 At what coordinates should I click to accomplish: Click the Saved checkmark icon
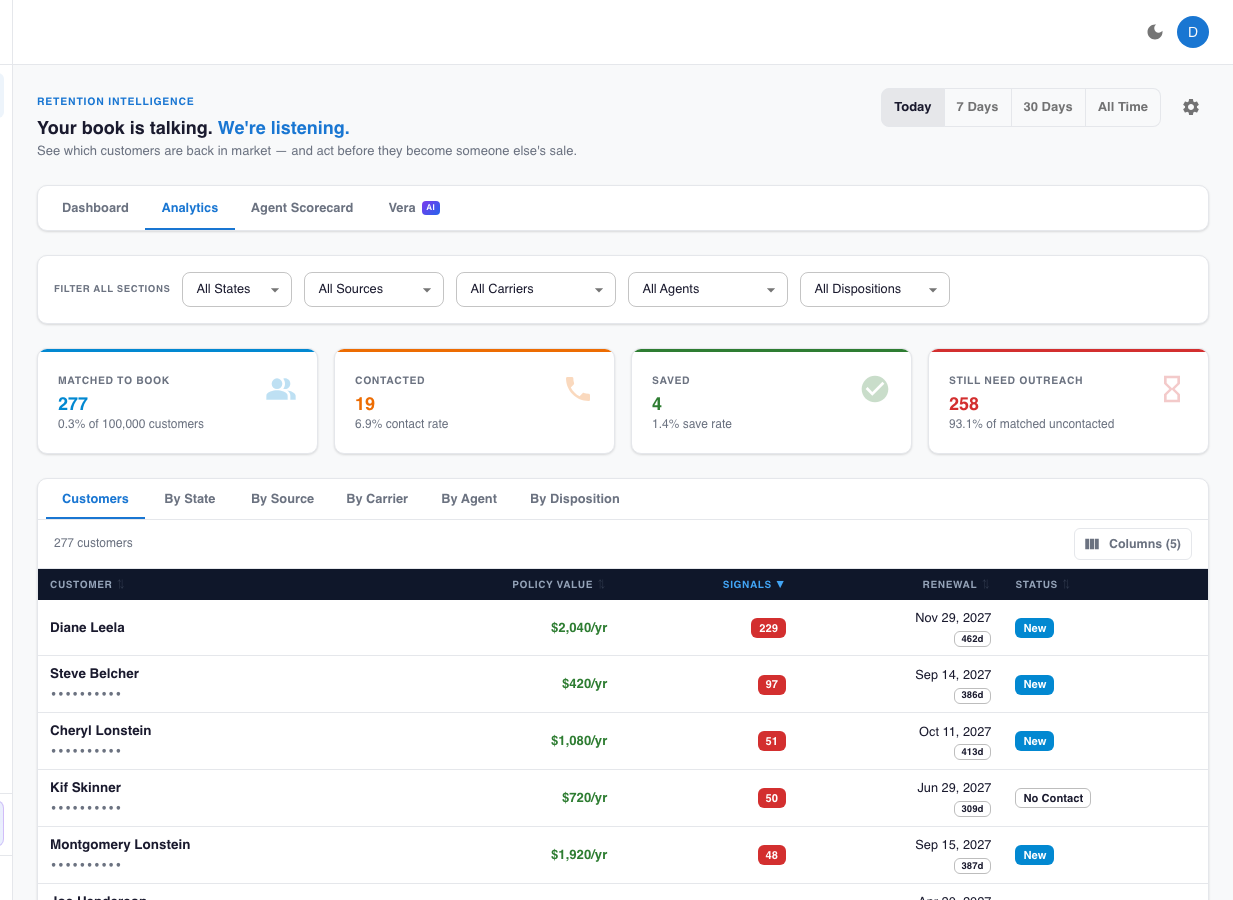[x=875, y=389]
